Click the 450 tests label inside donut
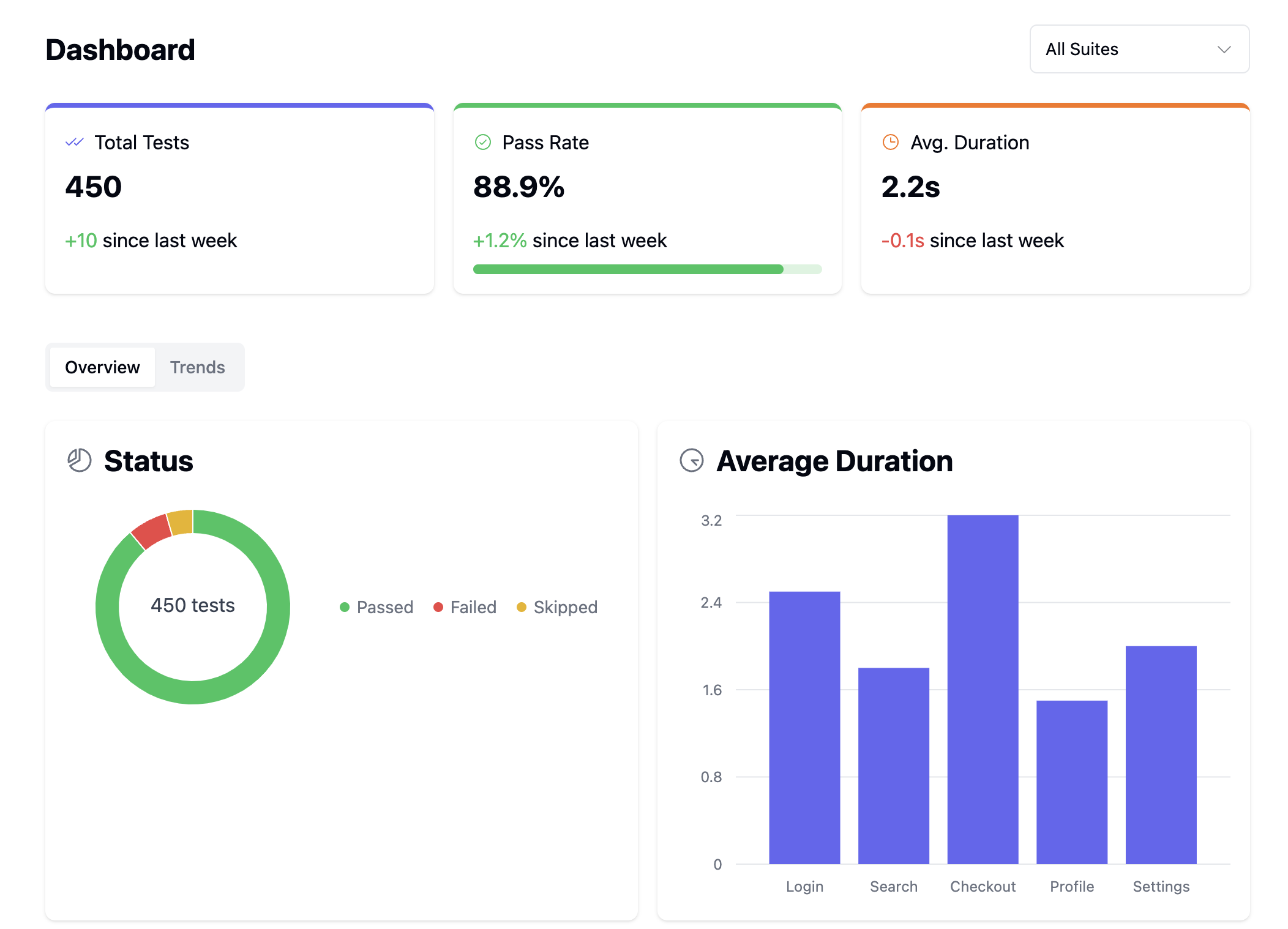Screen dimensions: 1288x929 [x=193, y=605]
